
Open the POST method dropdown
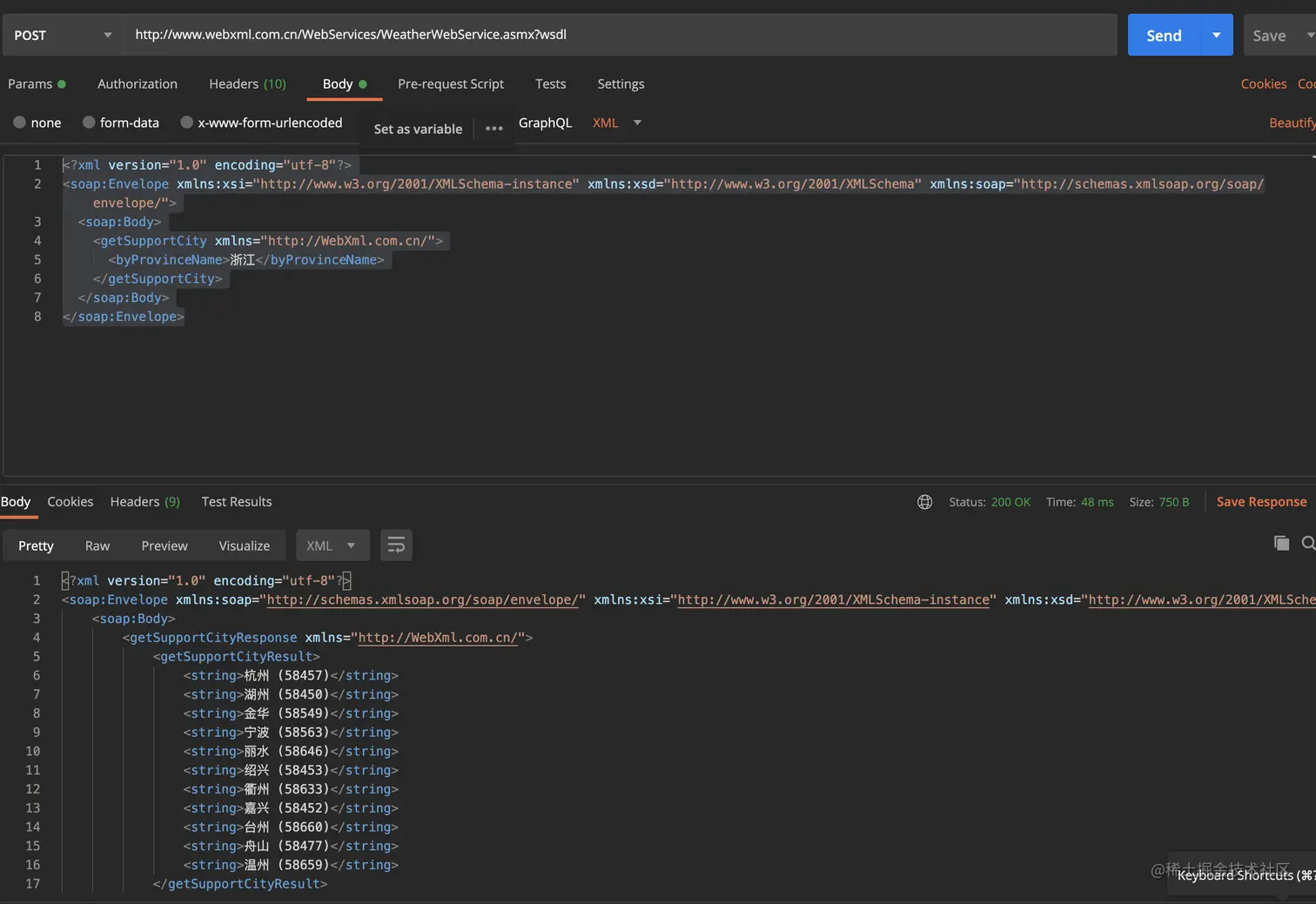tap(63, 36)
